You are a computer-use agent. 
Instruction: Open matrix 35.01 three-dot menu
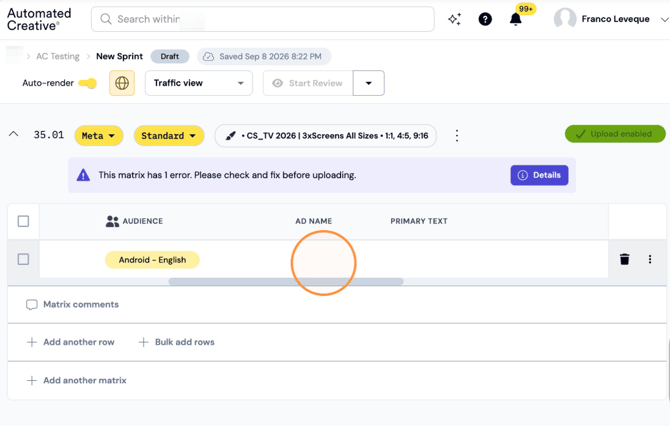457,135
